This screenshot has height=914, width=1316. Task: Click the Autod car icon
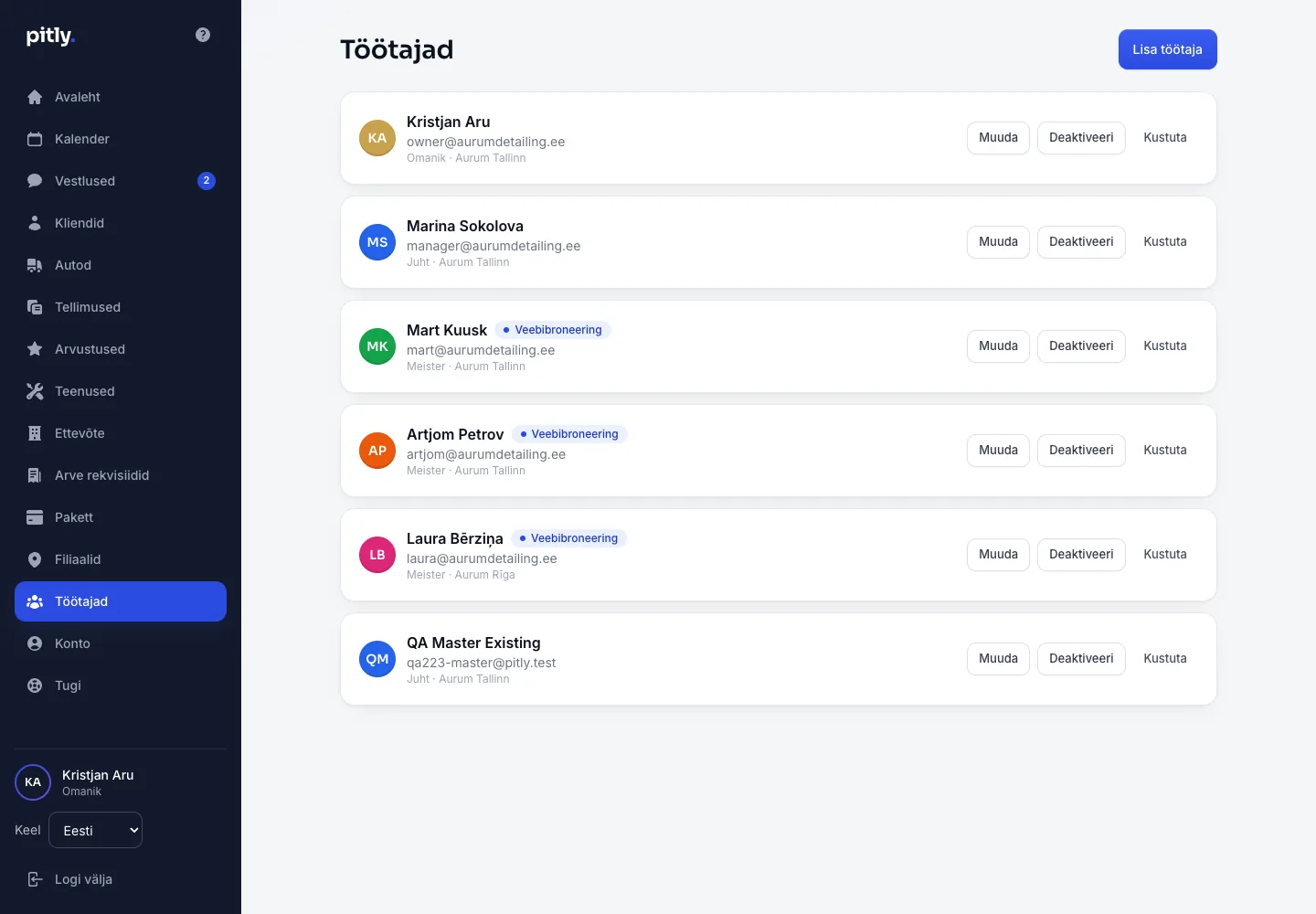(x=35, y=265)
